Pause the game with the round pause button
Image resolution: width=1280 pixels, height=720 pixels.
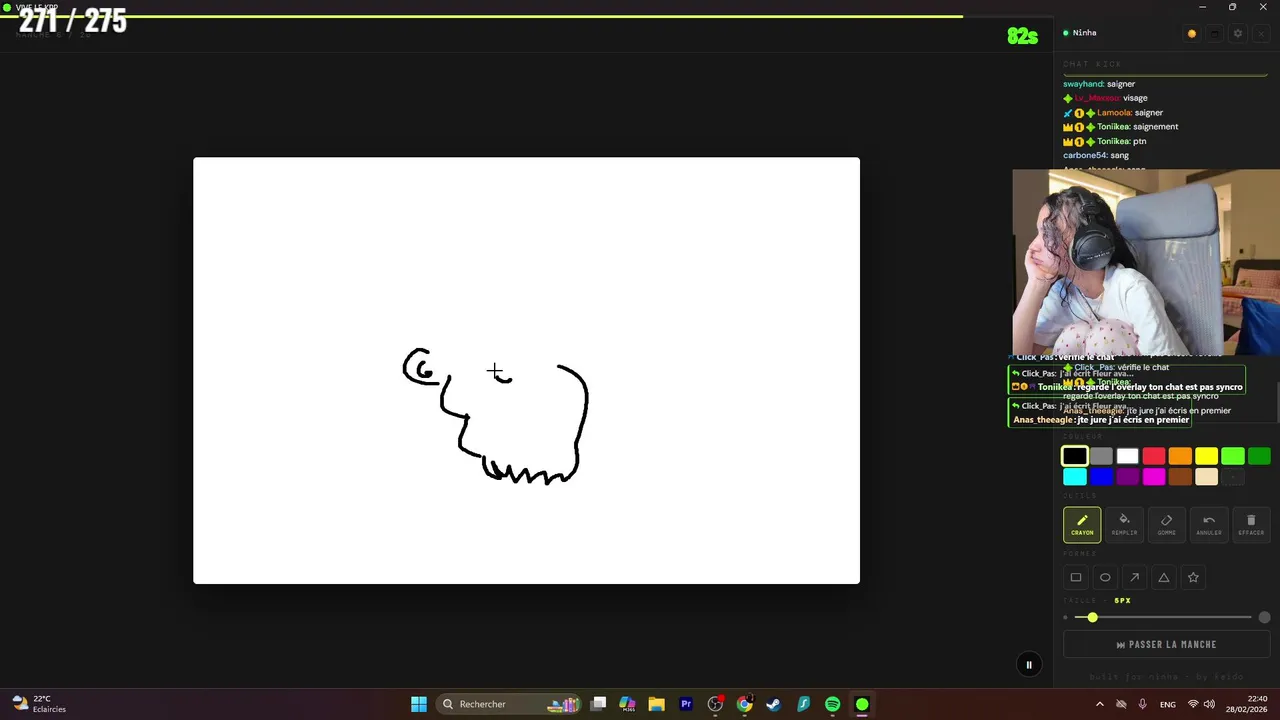[x=1028, y=665]
